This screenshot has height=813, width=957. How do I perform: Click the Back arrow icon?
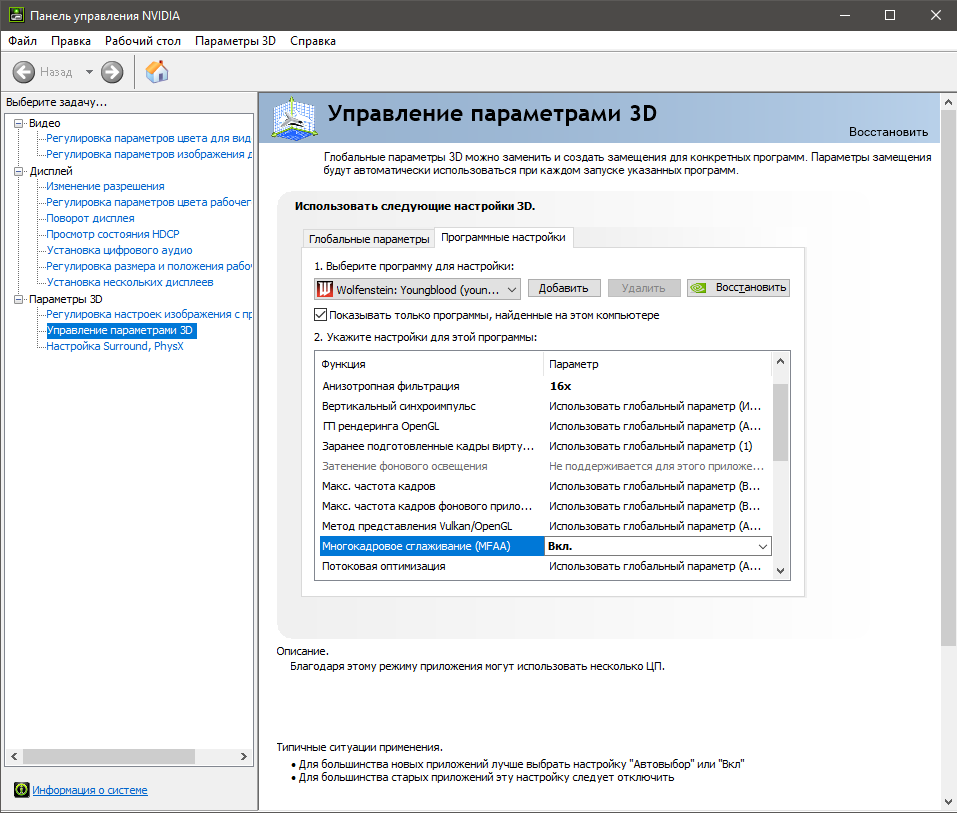(24, 72)
